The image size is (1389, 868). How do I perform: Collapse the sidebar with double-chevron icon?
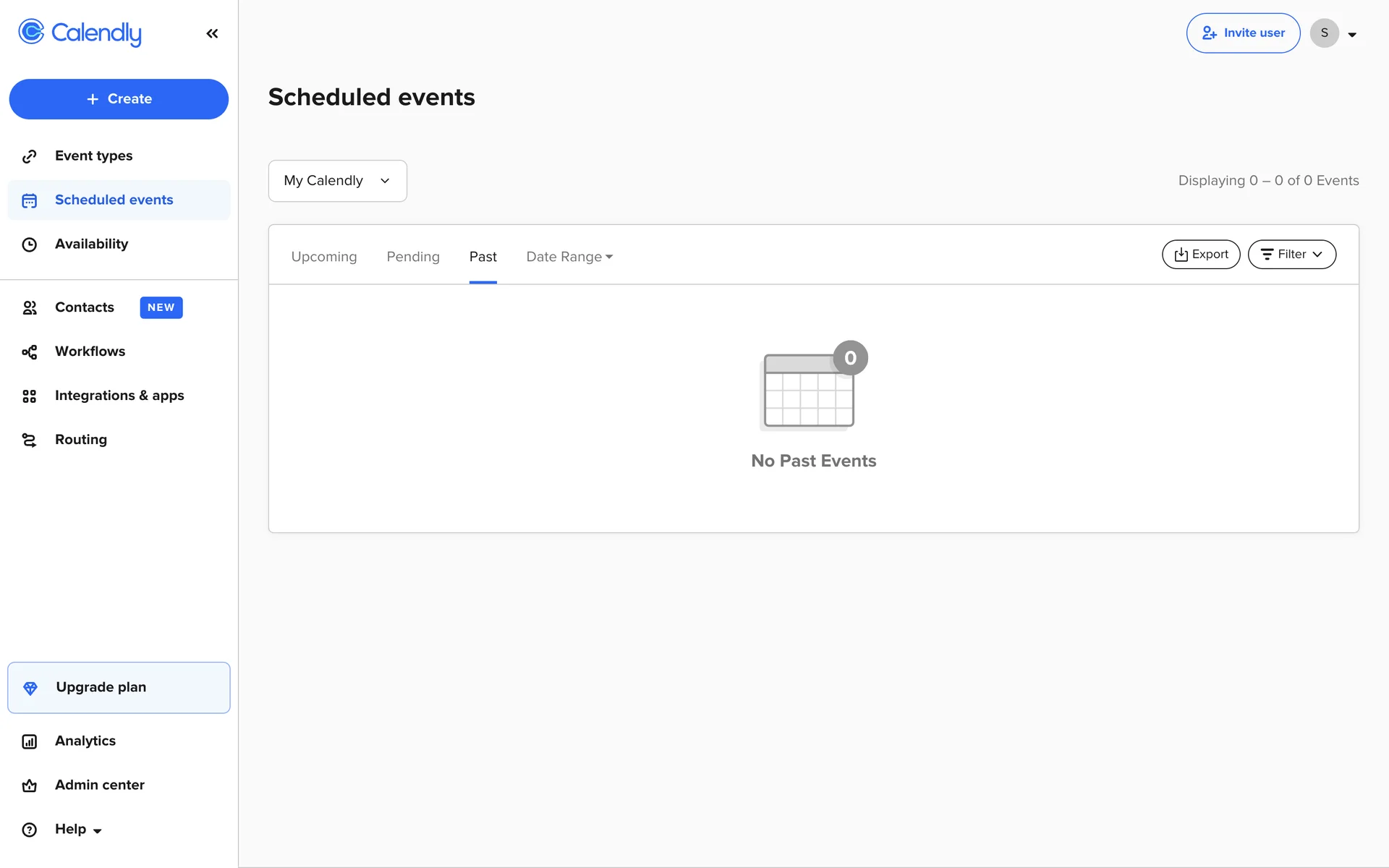[212, 33]
